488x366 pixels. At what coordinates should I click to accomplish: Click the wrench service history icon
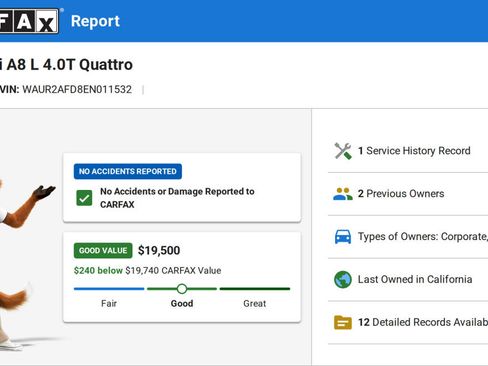coord(343,151)
